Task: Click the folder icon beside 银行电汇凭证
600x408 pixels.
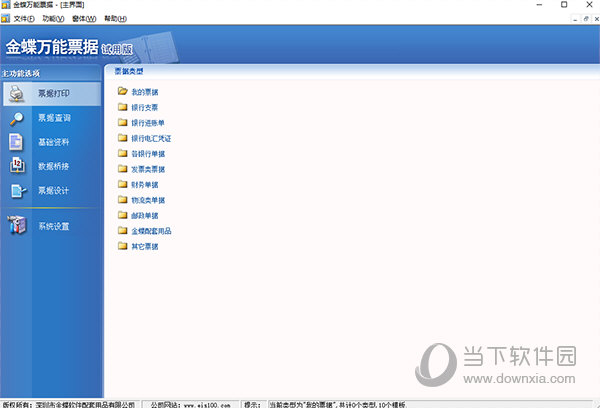Action: pos(122,138)
